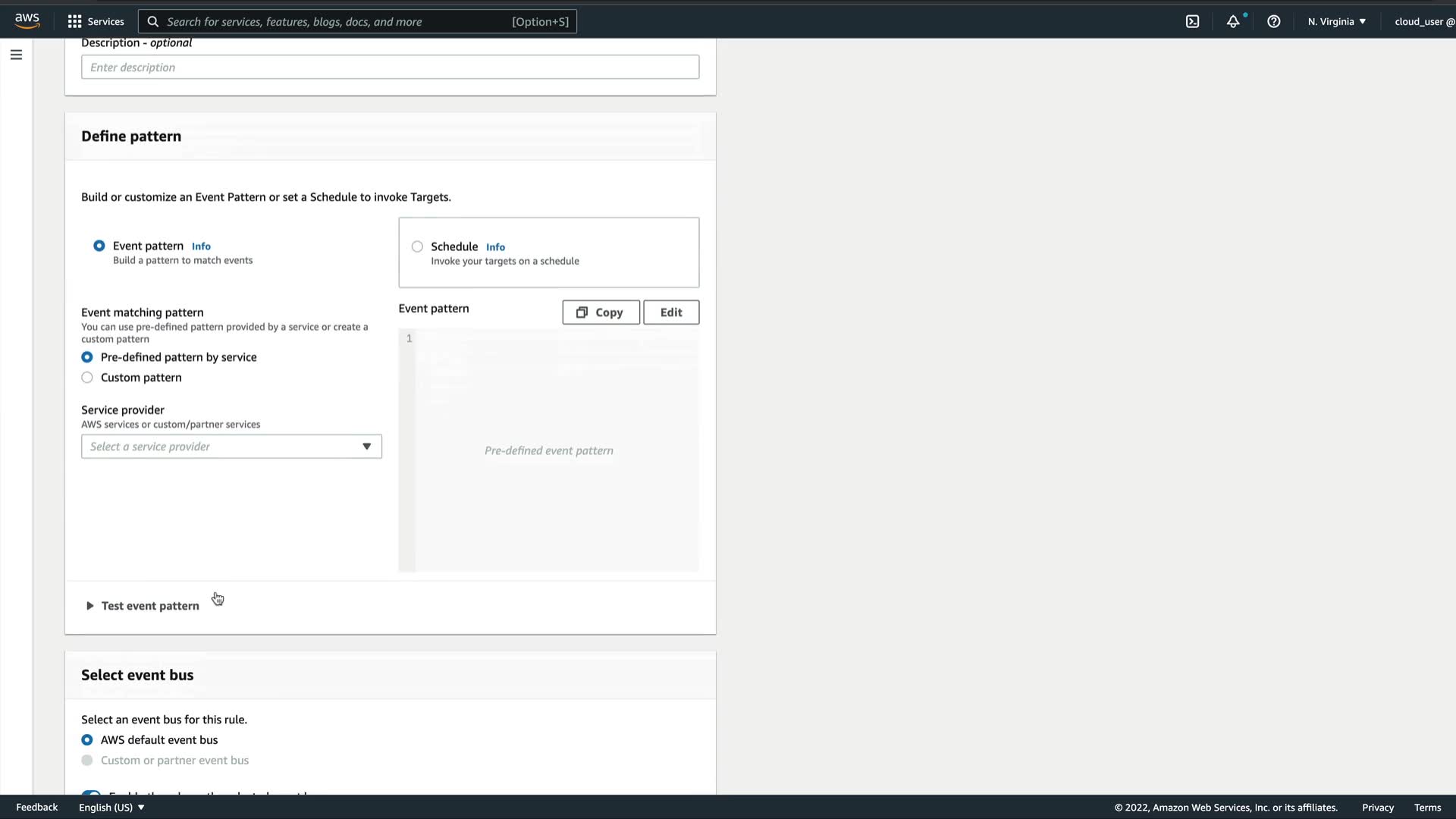Click the AWS logo home icon
The width and height of the screenshot is (1456, 819).
point(27,21)
